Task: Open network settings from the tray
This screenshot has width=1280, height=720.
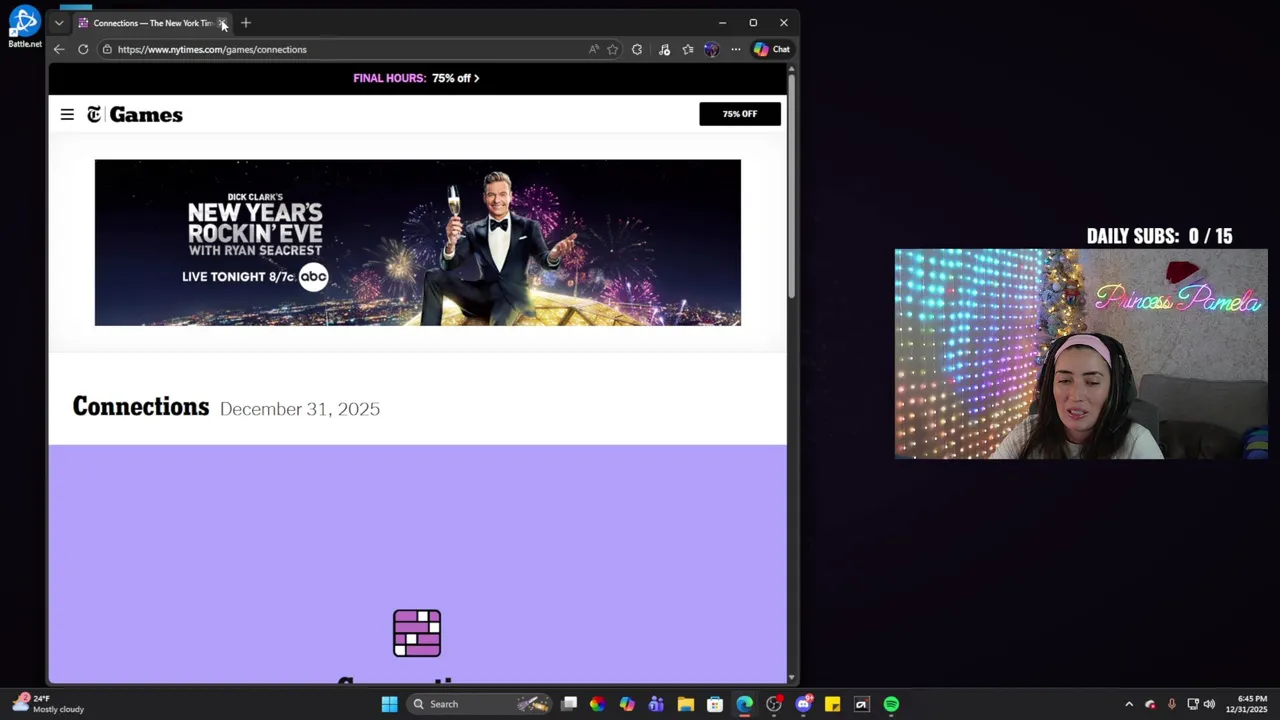Action: [x=1193, y=704]
